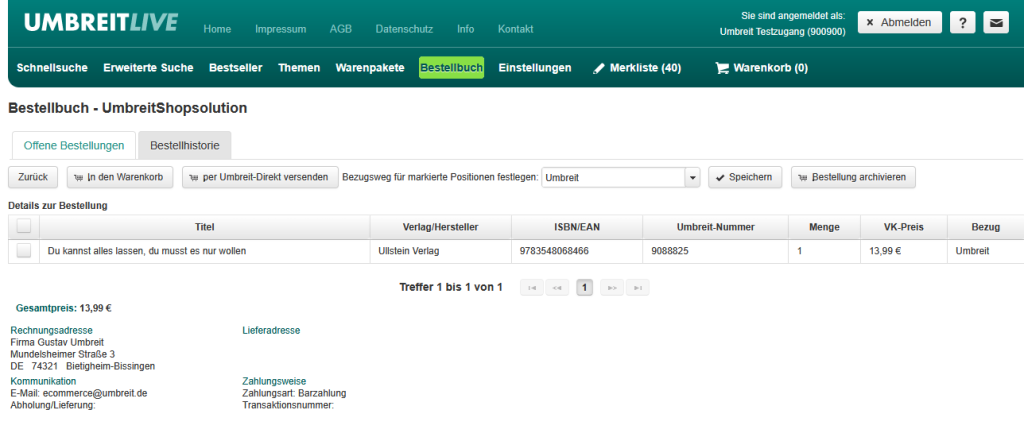Tick checkbox for the Ullstein Verlag book
This screenshot has height=437, width=1024.
click(x=24, y=251)
